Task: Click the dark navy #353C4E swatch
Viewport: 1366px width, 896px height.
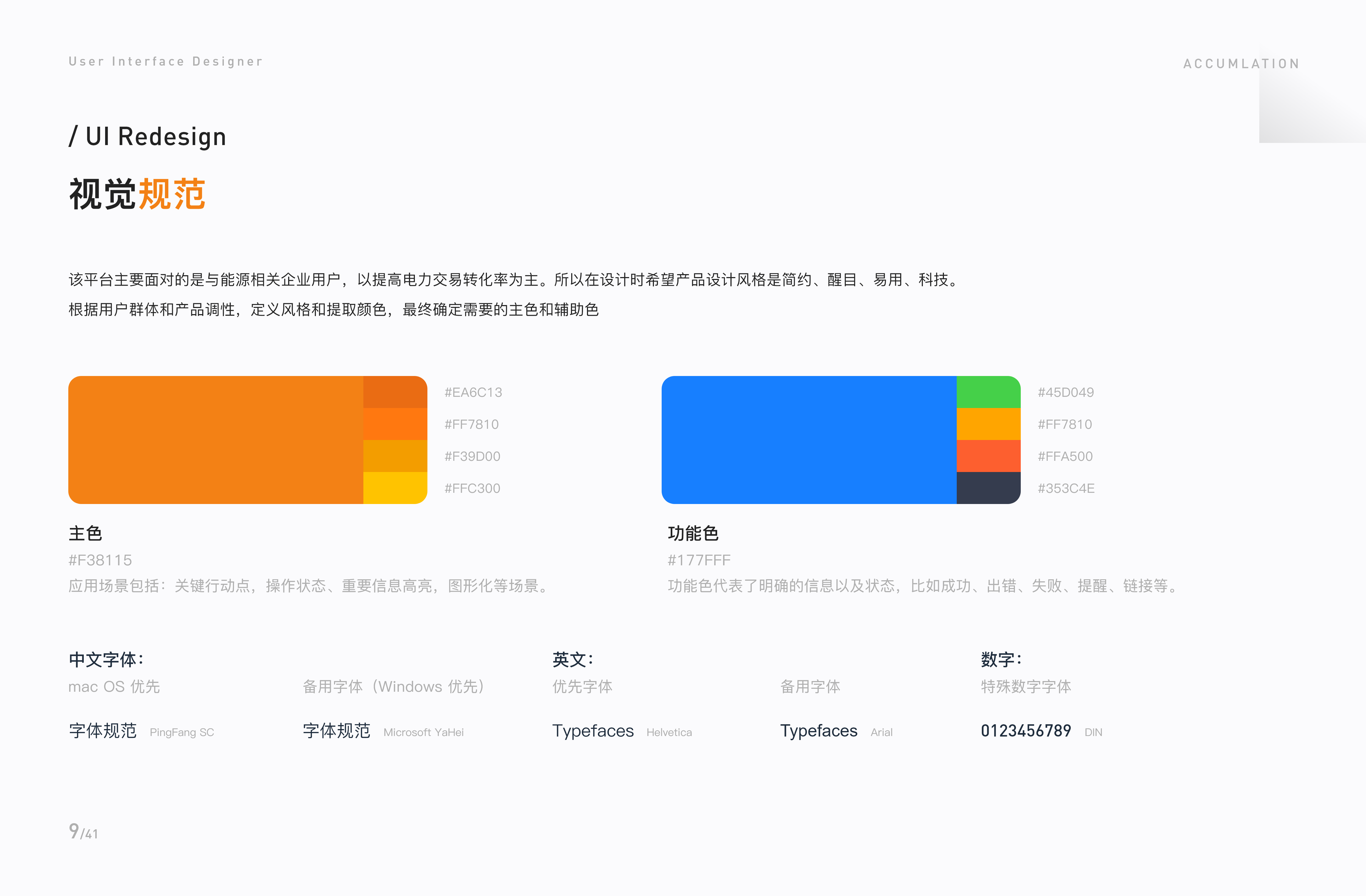Action: tap(988, 487)
